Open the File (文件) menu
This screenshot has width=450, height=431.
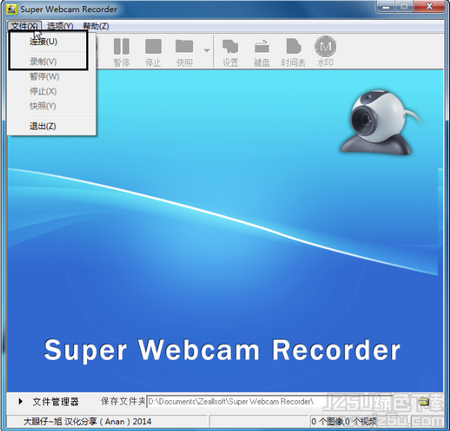click(24, 26)
